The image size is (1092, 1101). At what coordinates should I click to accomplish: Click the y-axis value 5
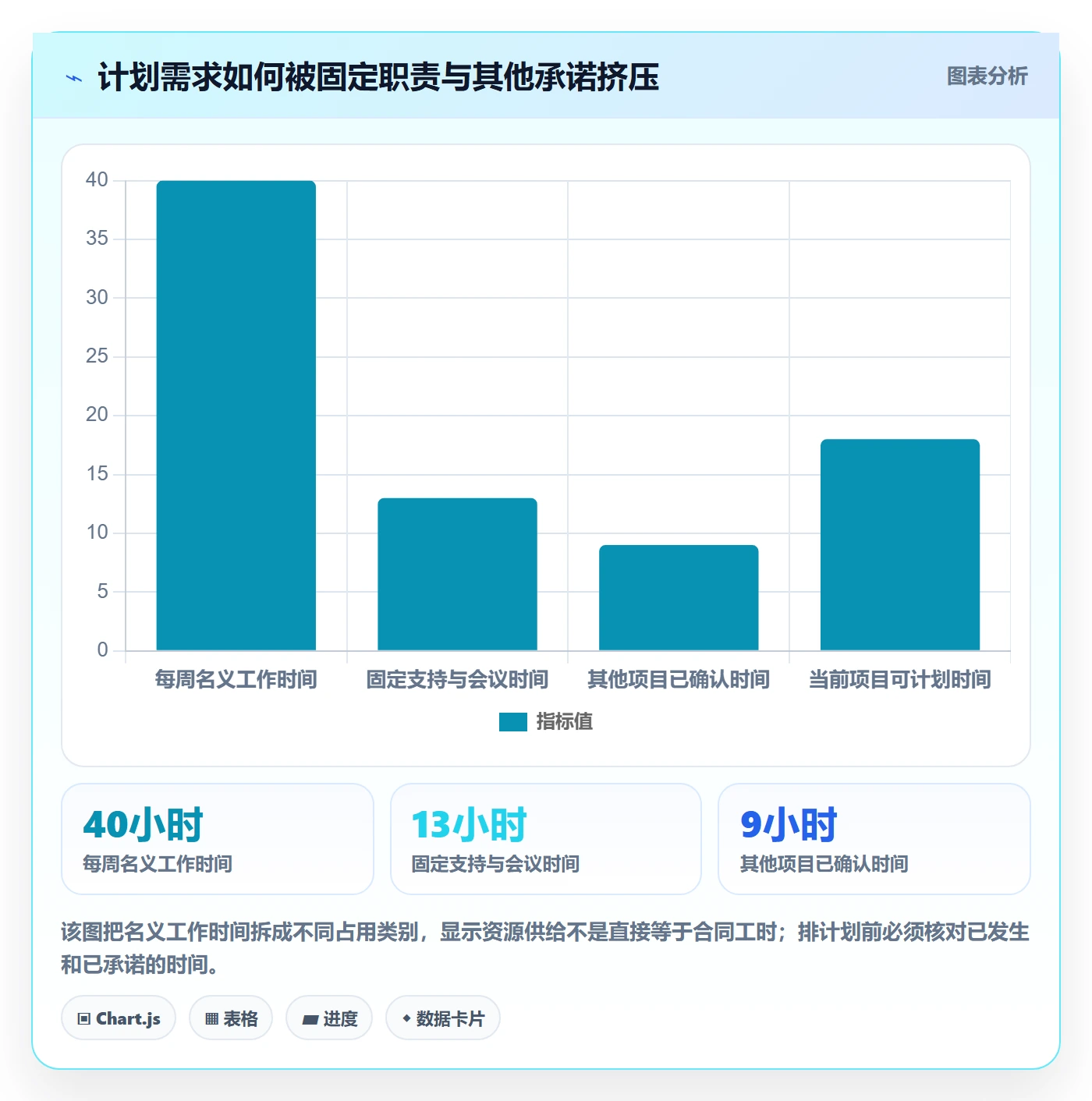102,591
